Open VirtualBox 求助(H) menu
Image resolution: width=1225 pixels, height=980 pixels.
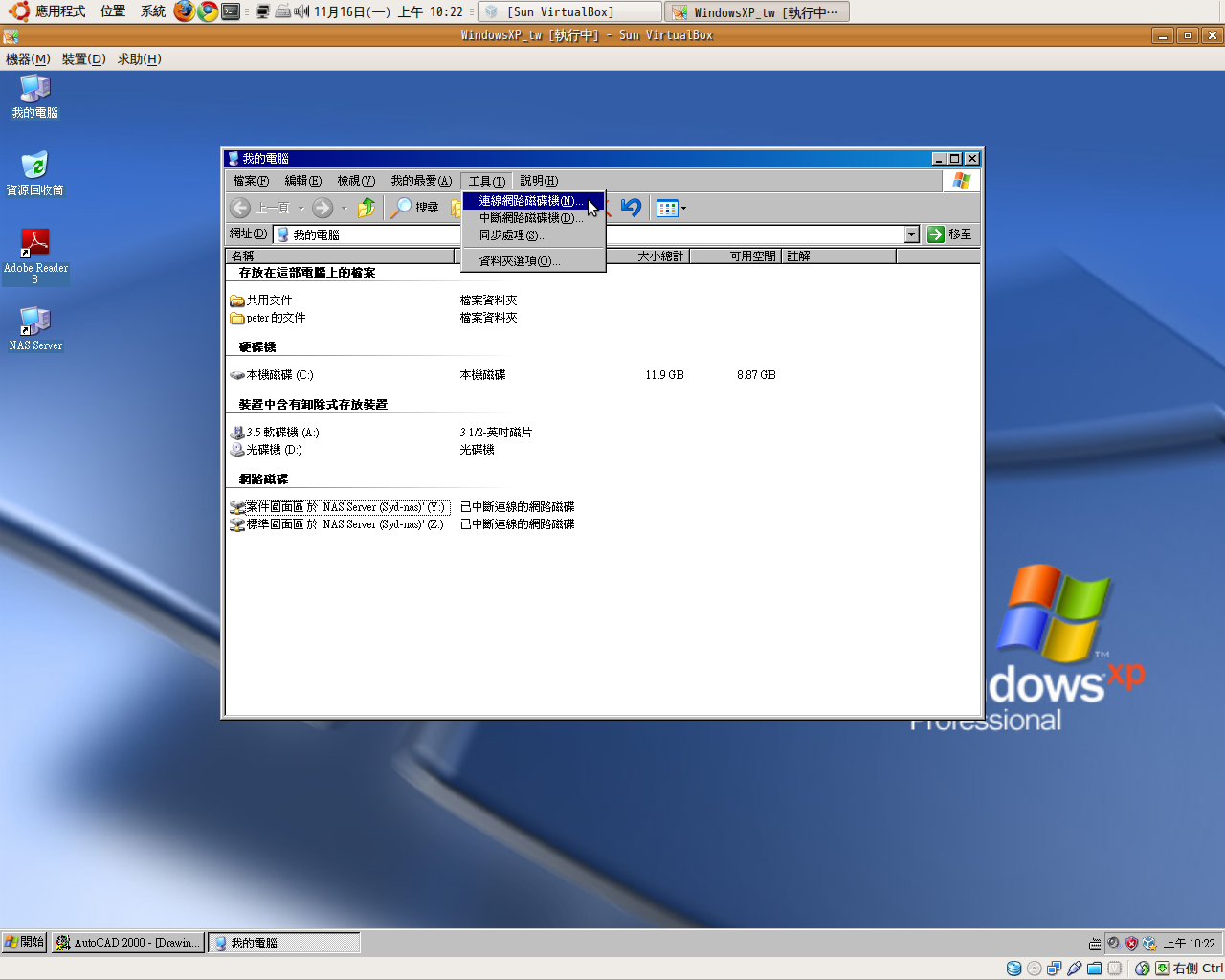tap(139, 59)
